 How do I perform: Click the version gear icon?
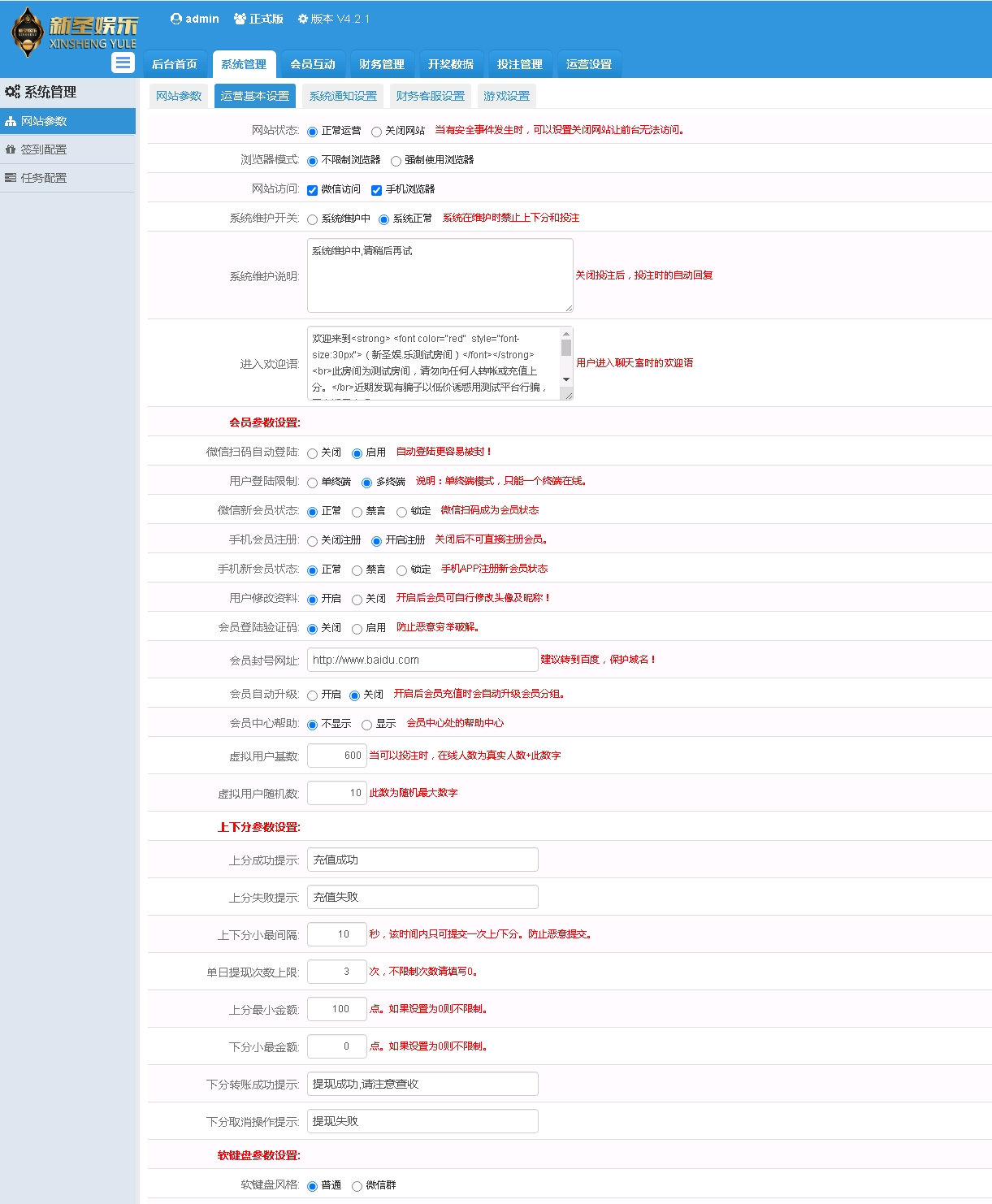303,19
